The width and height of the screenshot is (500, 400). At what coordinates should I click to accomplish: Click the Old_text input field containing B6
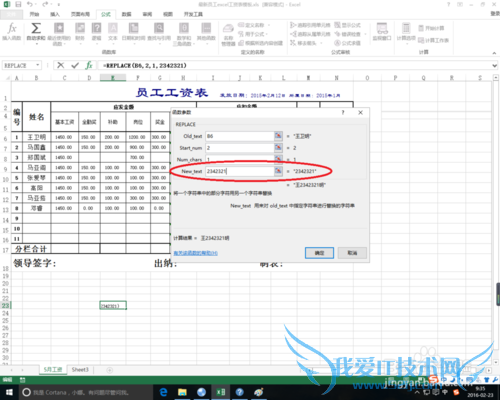point(239,136)
